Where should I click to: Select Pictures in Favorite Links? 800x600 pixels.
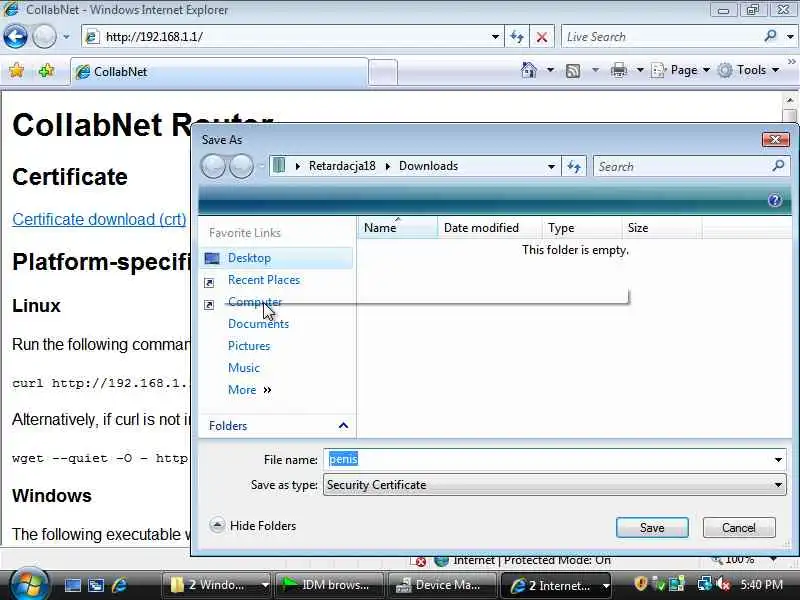click(x=249, y=346)
